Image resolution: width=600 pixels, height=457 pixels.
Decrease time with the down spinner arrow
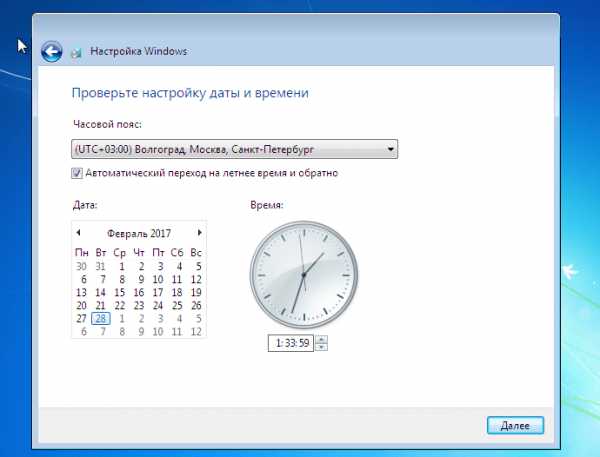click(x=322, y=346)
